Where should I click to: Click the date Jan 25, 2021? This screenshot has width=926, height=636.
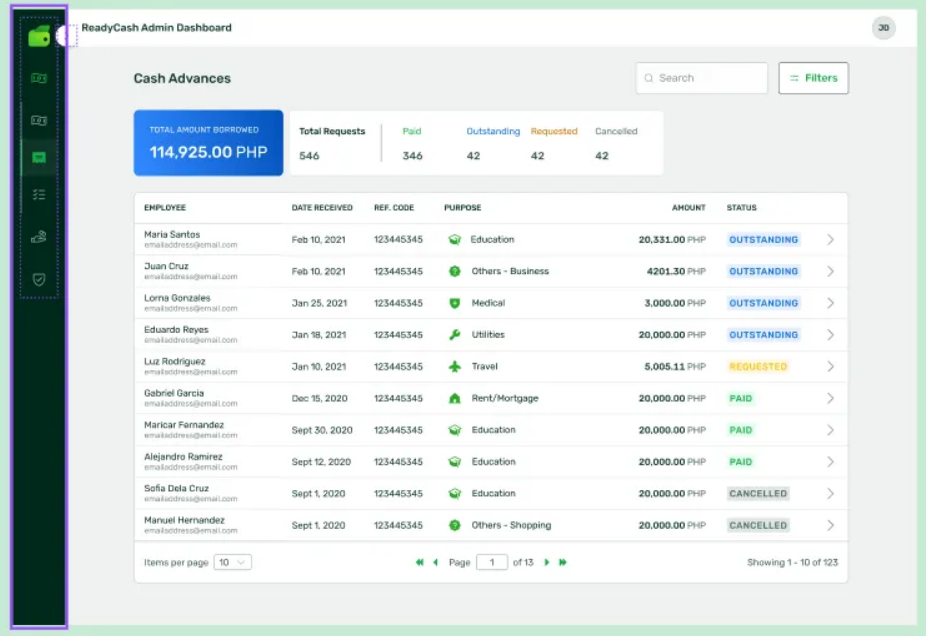319,304
